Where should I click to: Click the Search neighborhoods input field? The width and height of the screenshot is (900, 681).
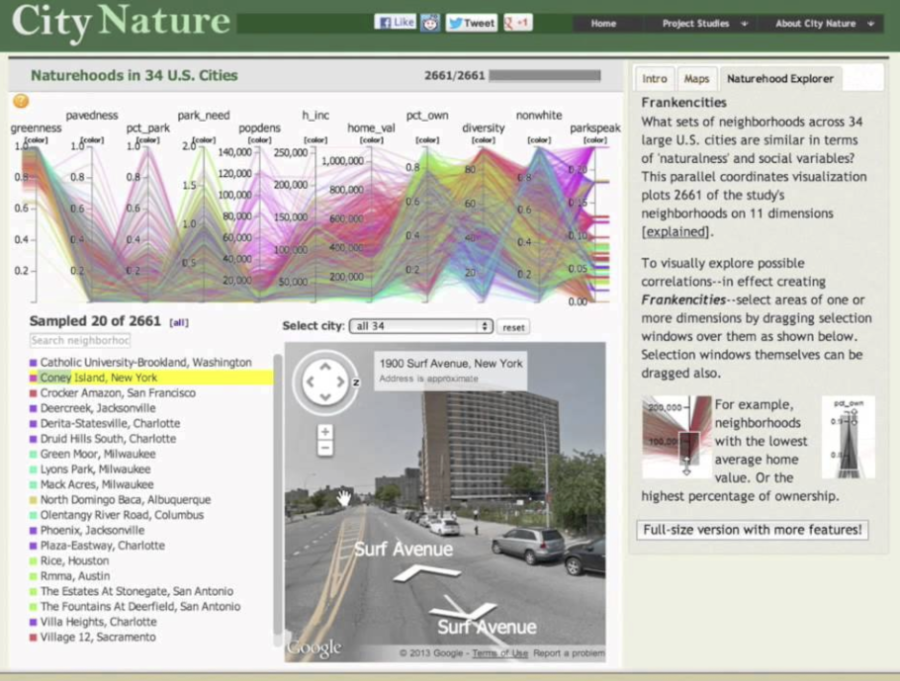click(x=80, y=341)
